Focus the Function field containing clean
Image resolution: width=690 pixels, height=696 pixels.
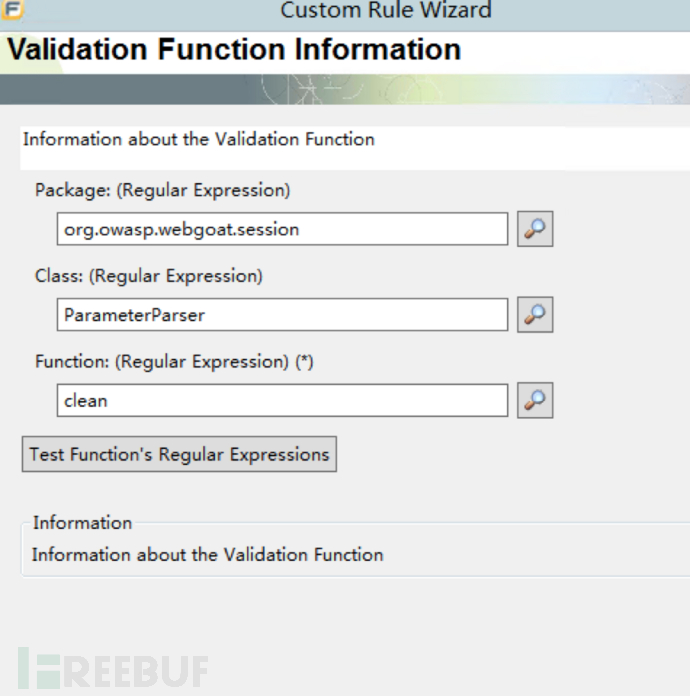tap(282, 400)
